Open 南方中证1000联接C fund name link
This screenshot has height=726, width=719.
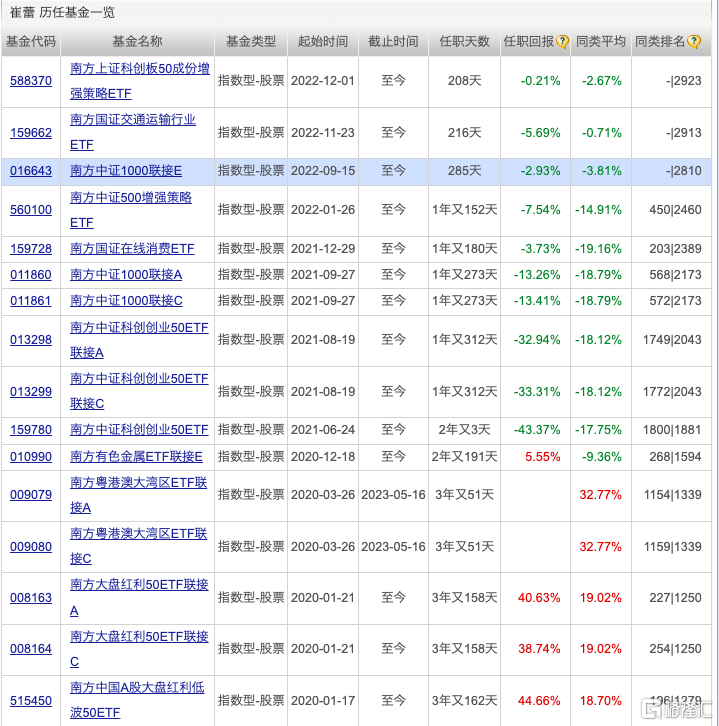126,300
